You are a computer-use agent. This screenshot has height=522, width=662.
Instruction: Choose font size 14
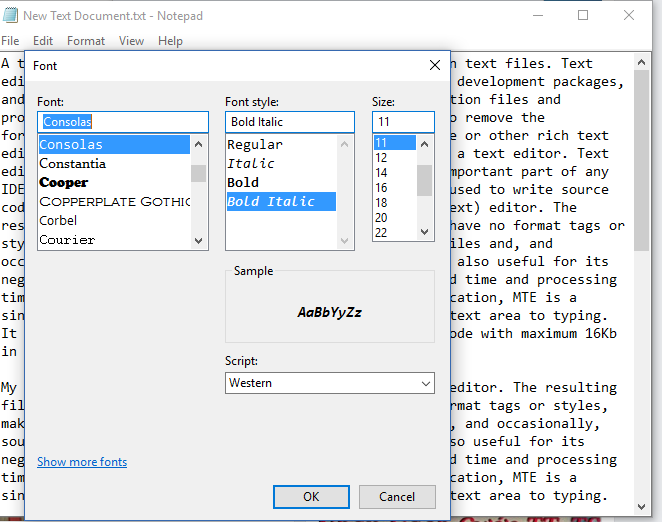coord(381,173)
